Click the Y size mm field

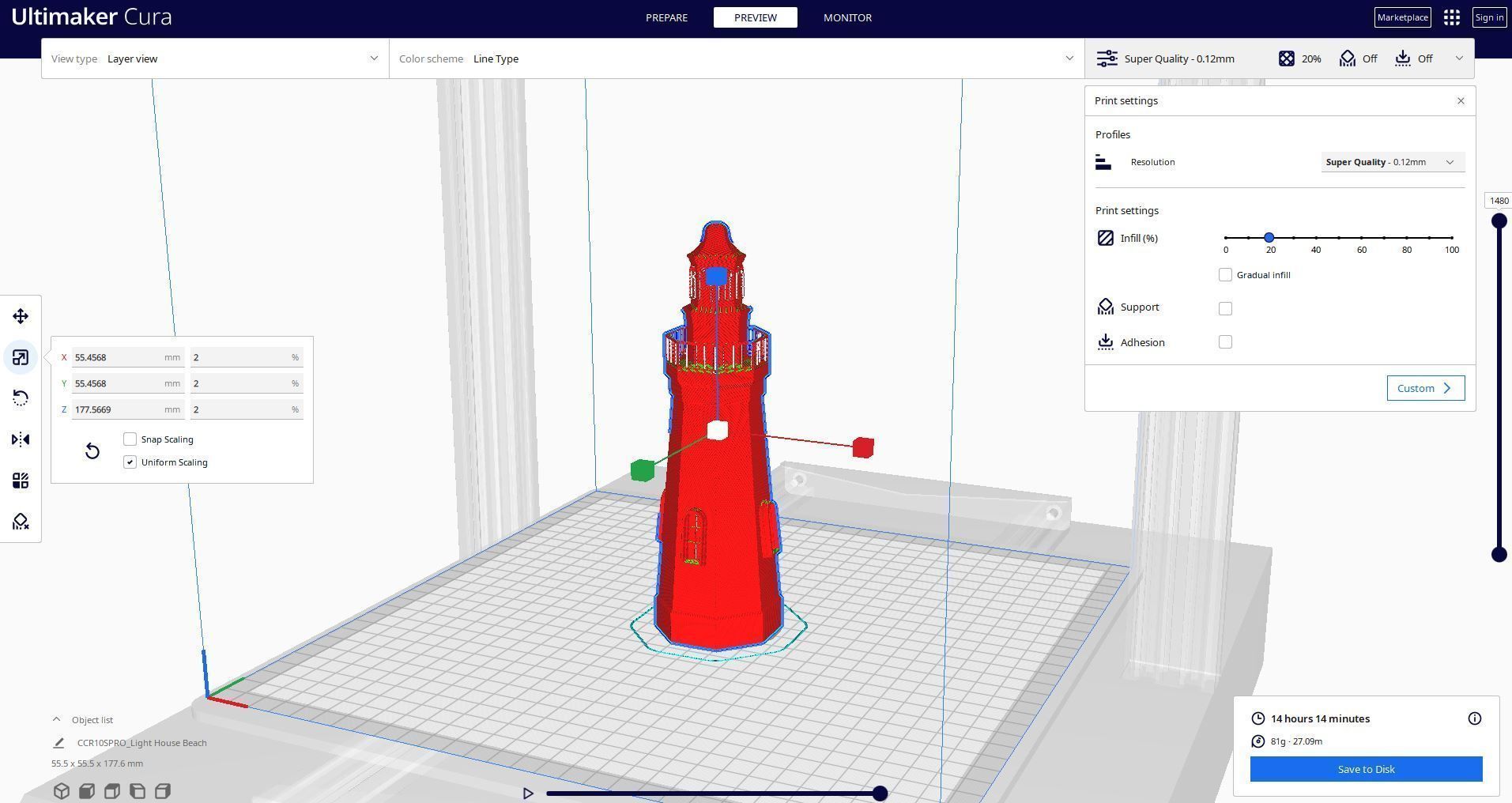128,383
